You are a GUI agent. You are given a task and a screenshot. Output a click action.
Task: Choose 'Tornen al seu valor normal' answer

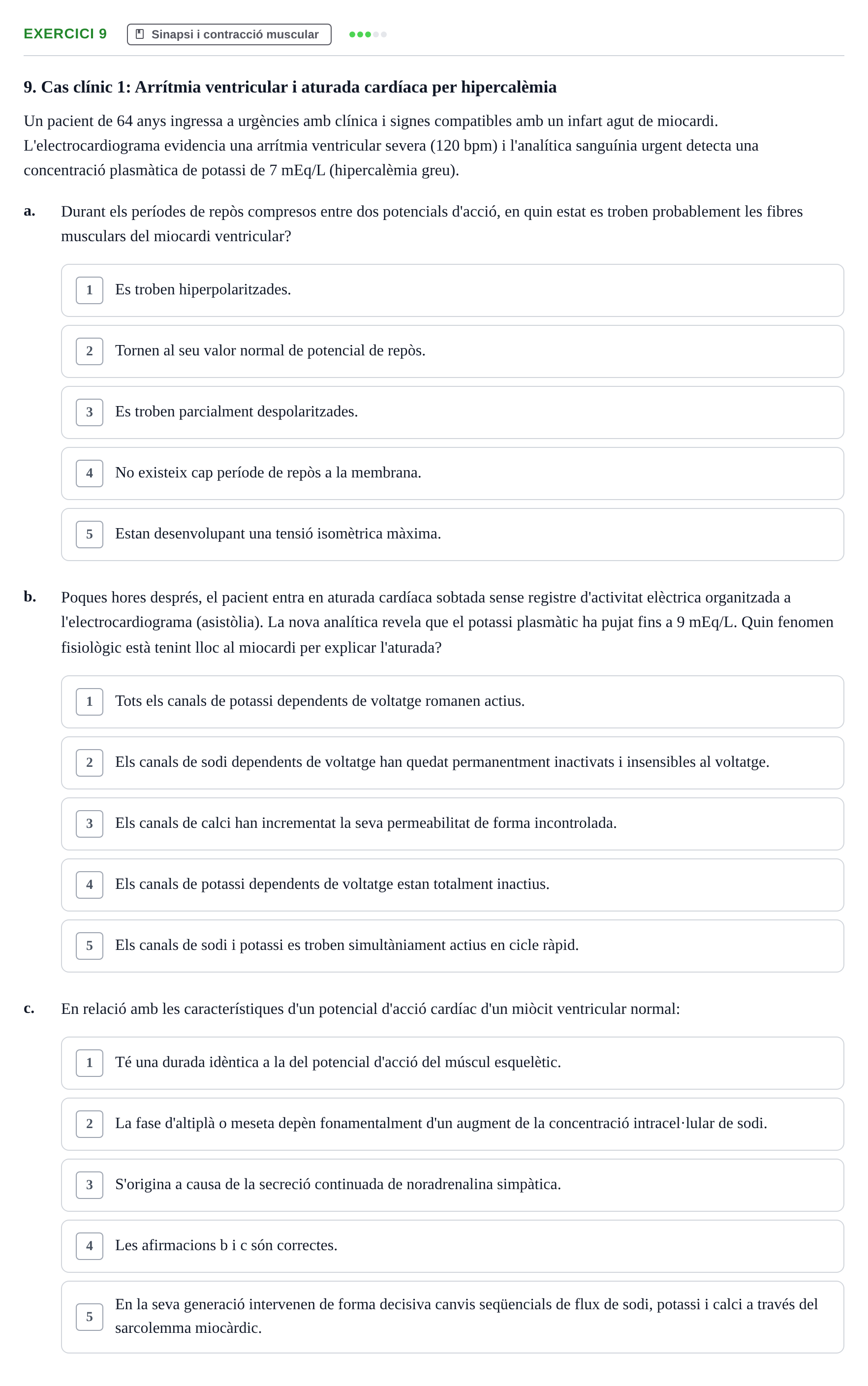pyautogui.click(x=452, y=351)
